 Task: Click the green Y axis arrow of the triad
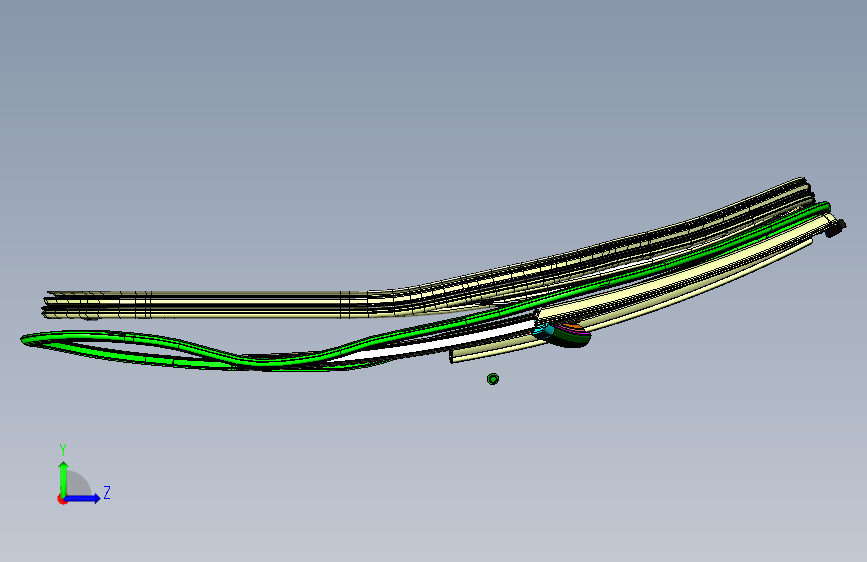[x=64, y=478]
